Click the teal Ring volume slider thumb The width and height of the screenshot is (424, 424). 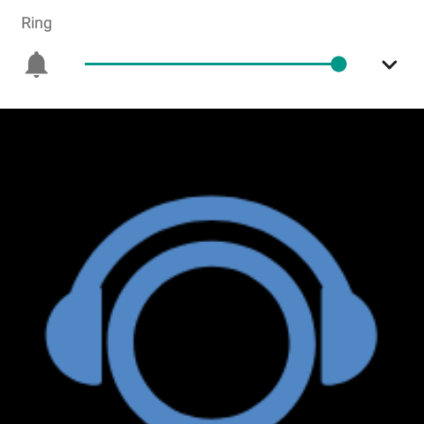[339, 64]
